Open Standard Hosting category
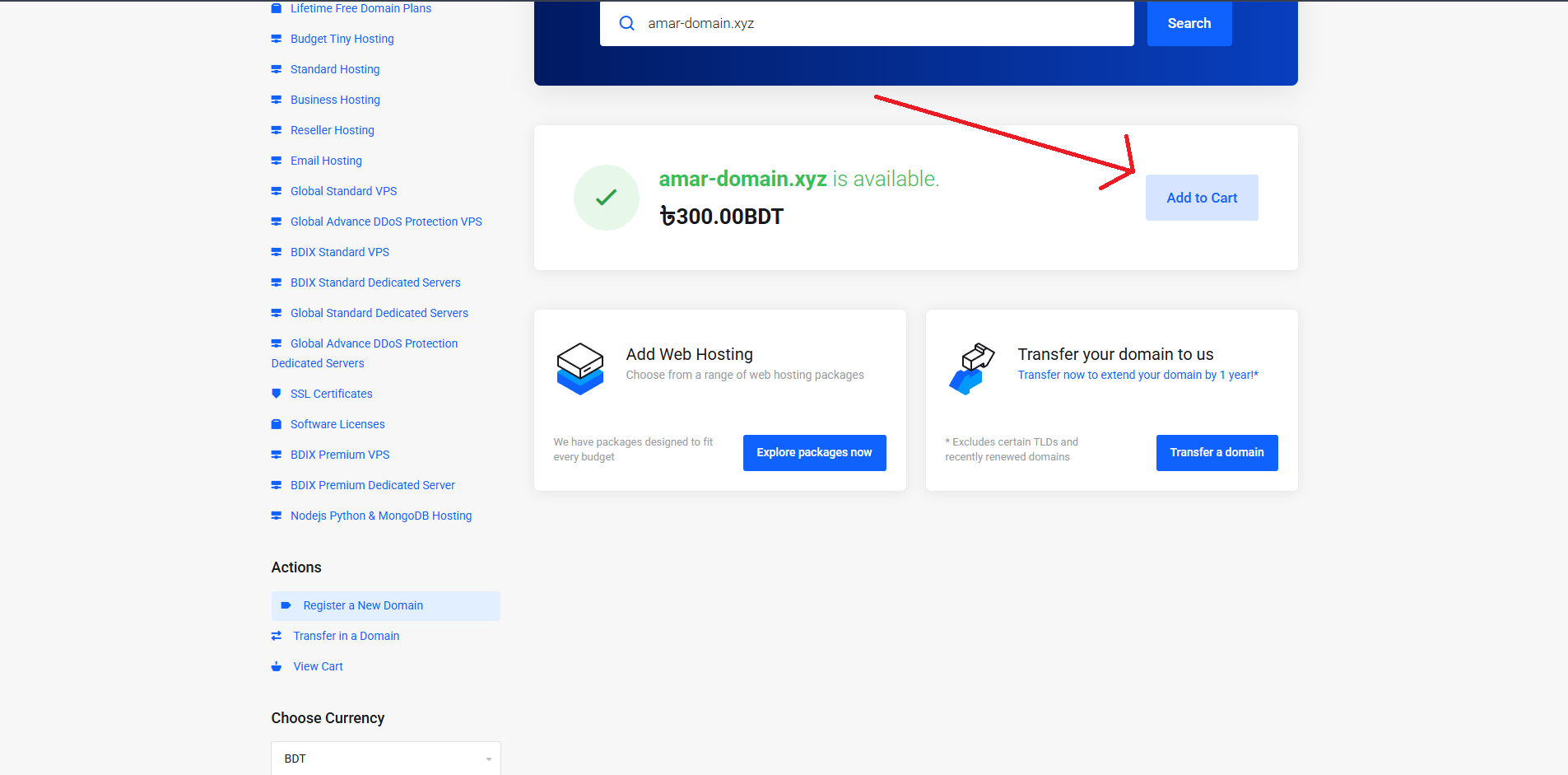1568x775 pixels. click(335, 69)
